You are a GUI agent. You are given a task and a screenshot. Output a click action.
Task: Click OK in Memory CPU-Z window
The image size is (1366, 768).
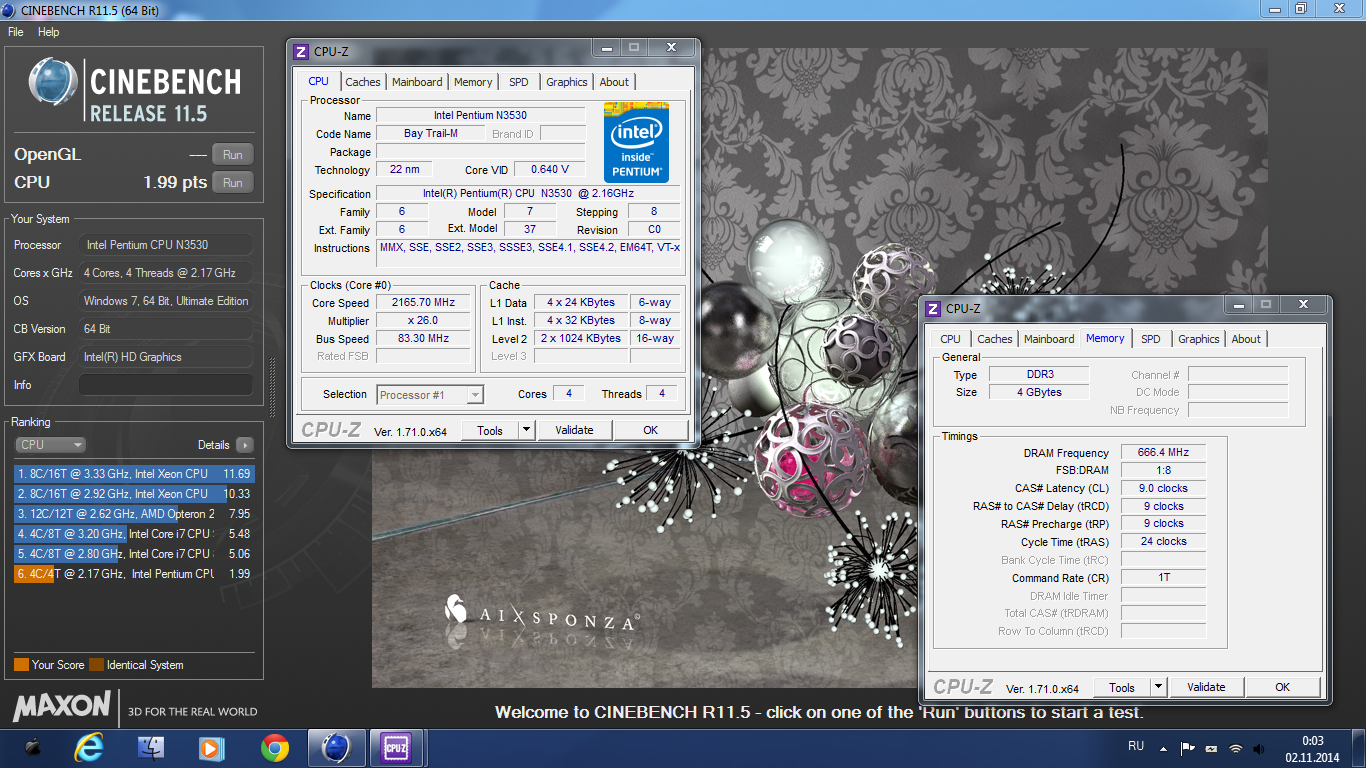point(1283,687)
